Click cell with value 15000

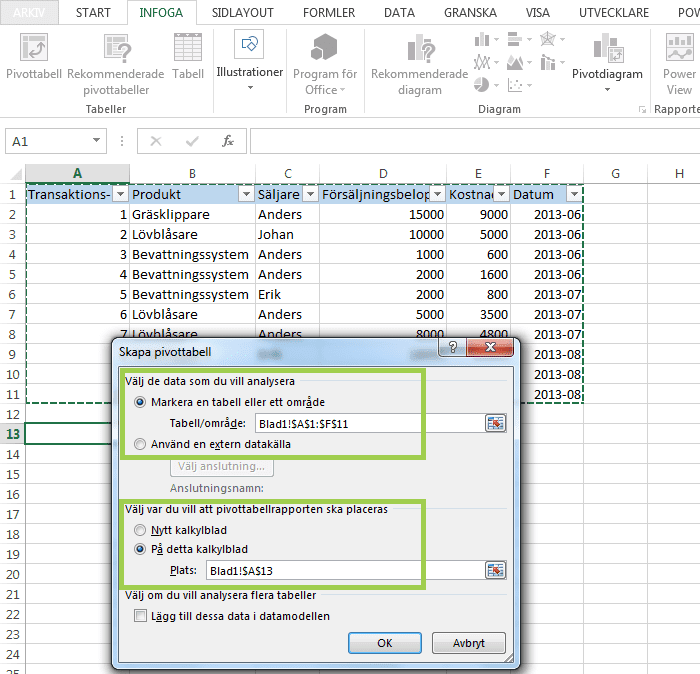point(383,214)
